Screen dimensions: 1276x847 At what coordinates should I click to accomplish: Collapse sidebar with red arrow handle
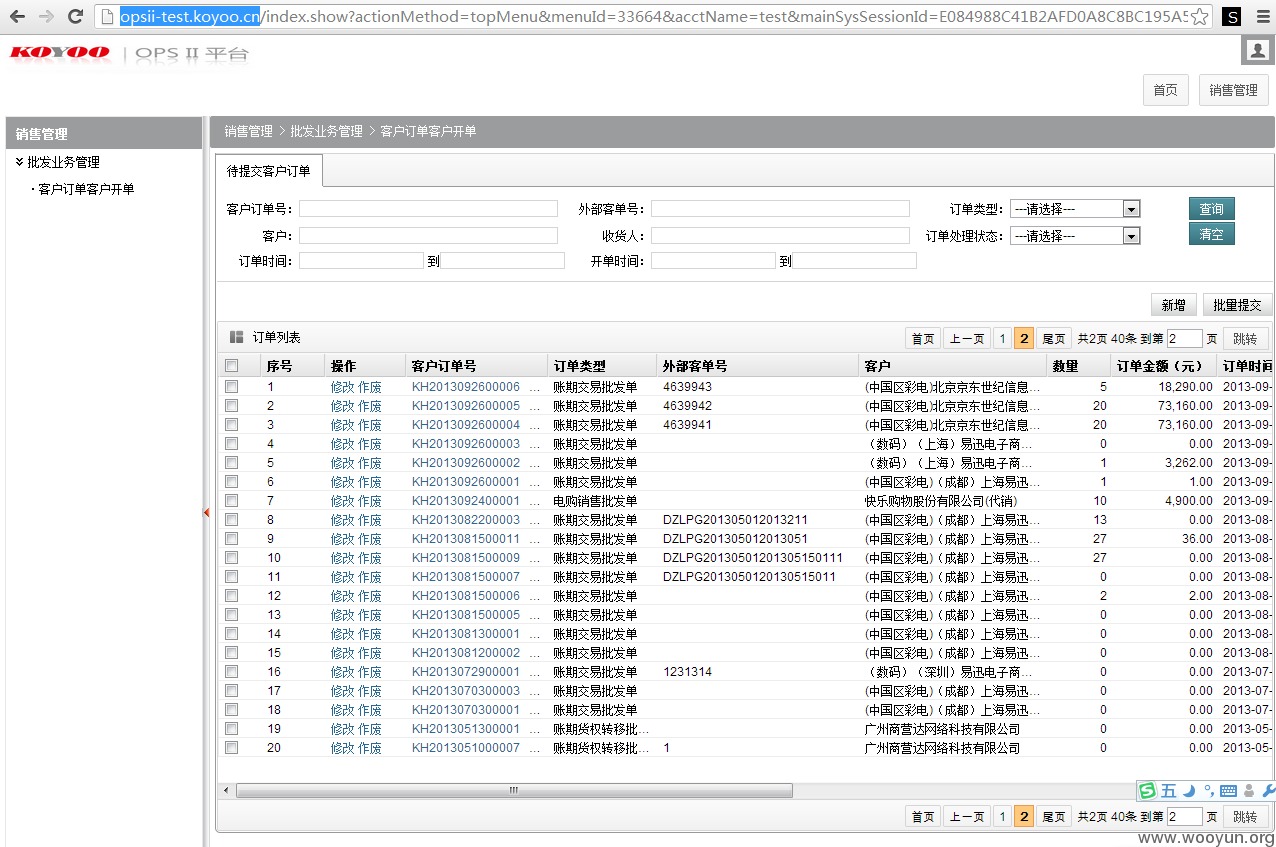[206, 512]
